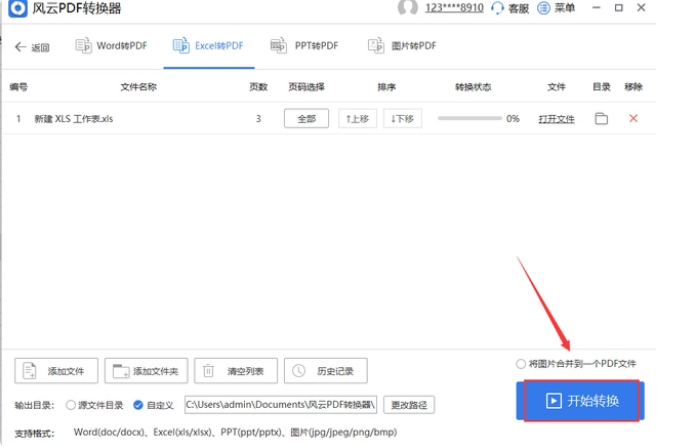Screen dimensions: 687x448
Task: Minimize the converter window
Action: coord(596,7)
